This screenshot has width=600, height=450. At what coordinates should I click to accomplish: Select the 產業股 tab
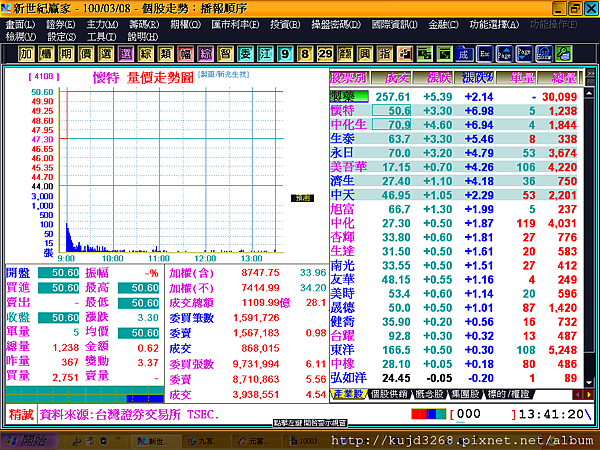pos(347,394)
